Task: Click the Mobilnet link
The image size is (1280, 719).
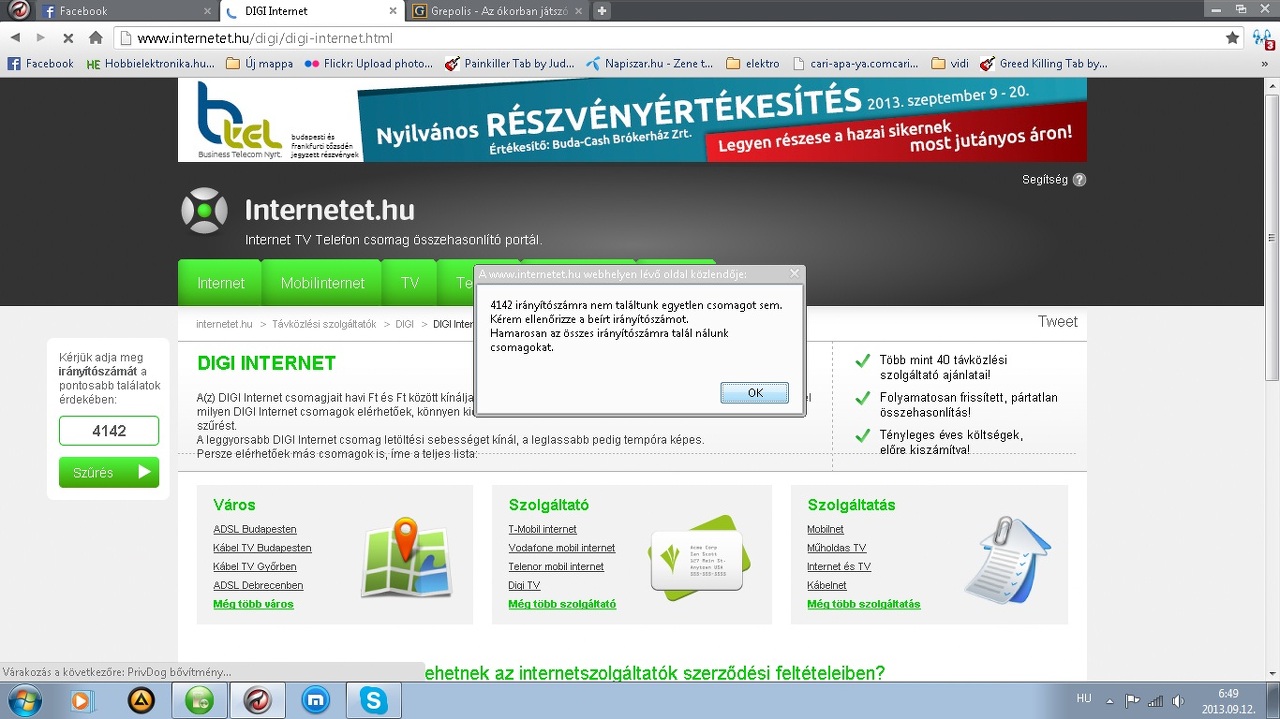Action: [x=825, y=529]
